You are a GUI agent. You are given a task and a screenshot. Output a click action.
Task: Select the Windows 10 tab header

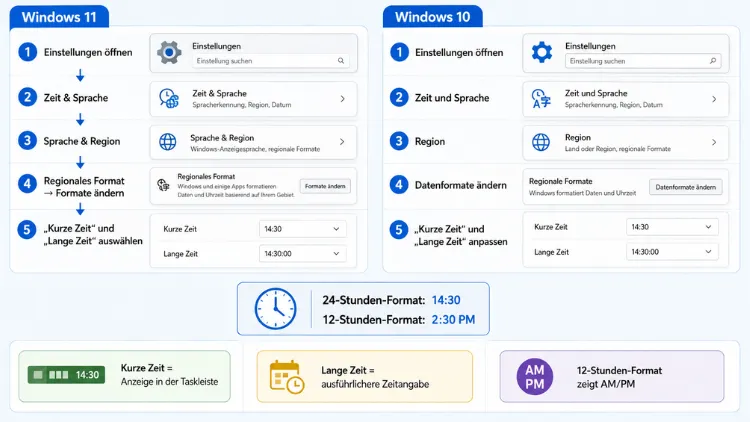432,17
